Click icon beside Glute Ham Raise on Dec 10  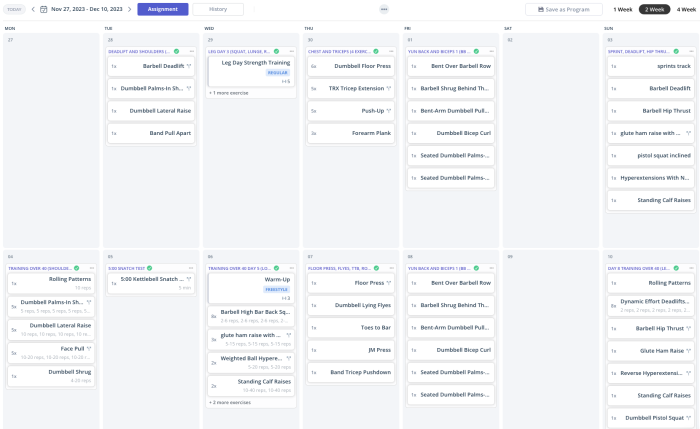688,351
